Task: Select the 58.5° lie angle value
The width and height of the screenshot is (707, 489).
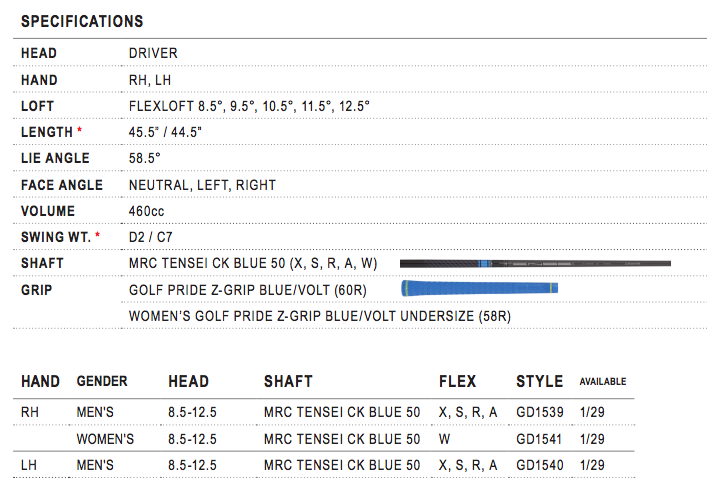Action: click(145, 158)
